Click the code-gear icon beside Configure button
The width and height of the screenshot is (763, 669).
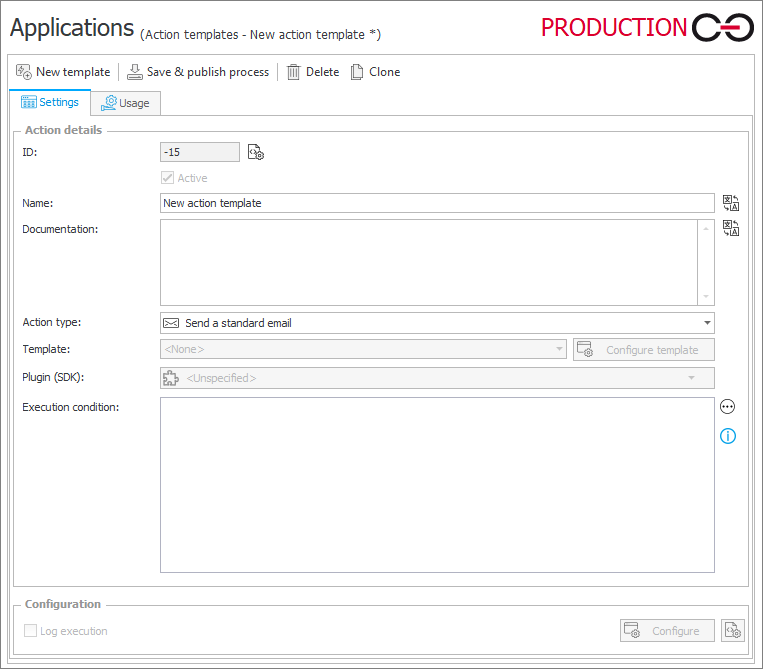click(x=732, y=631)
